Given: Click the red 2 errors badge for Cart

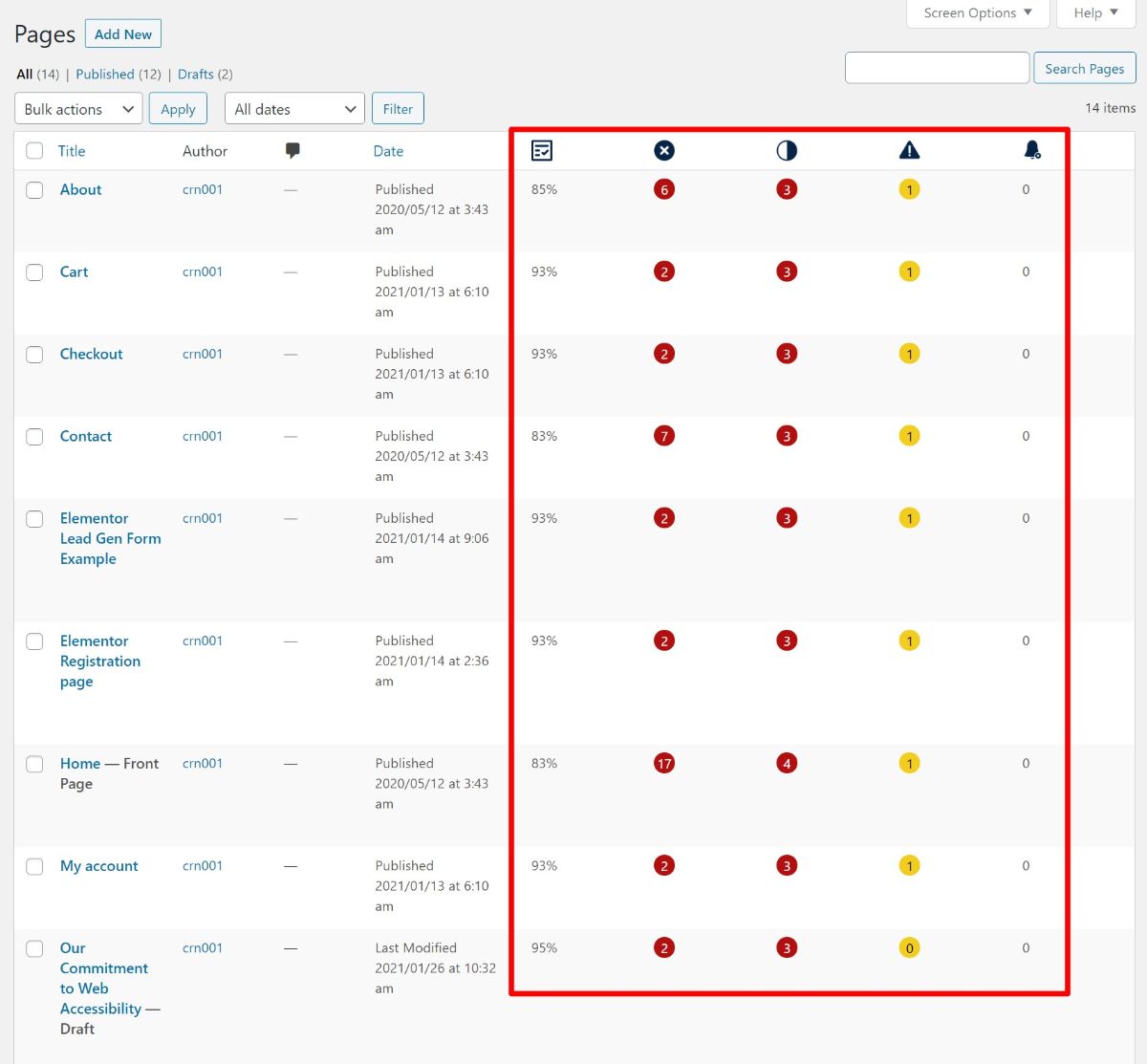Looking at the screenshot, I should click(664, 271).
